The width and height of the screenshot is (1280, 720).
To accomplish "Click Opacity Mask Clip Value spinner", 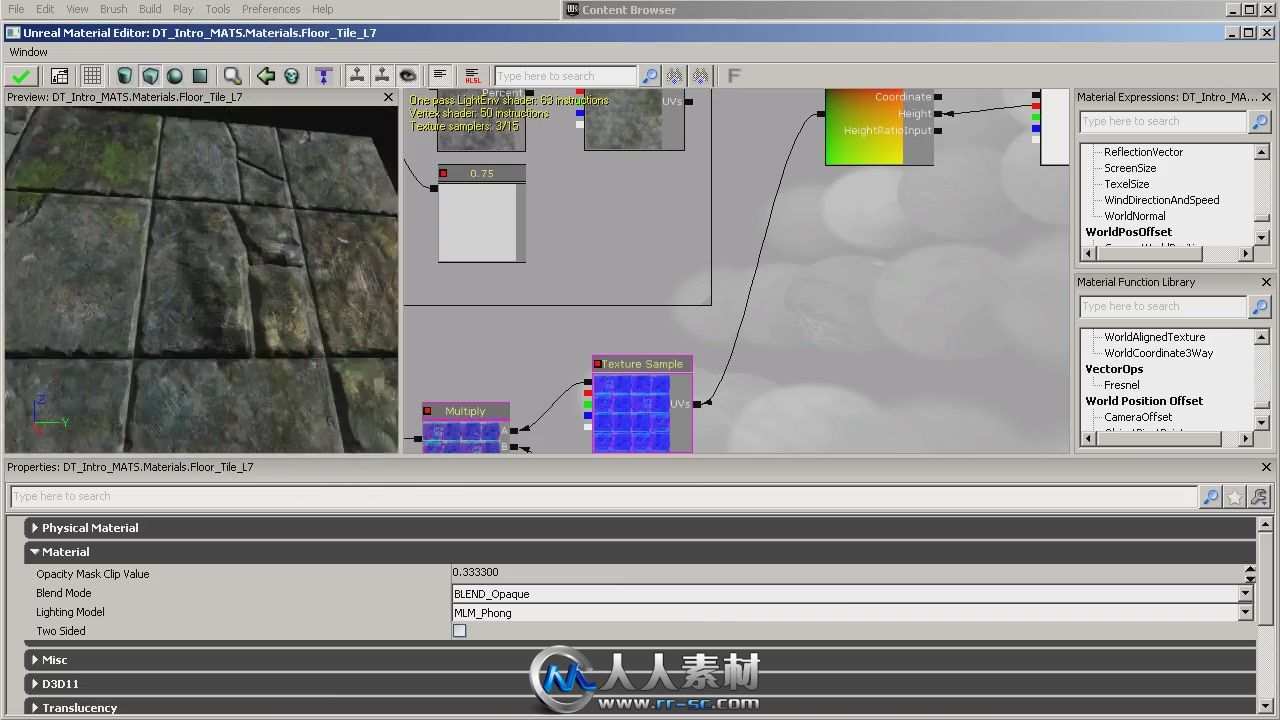I will (1250, 573).
